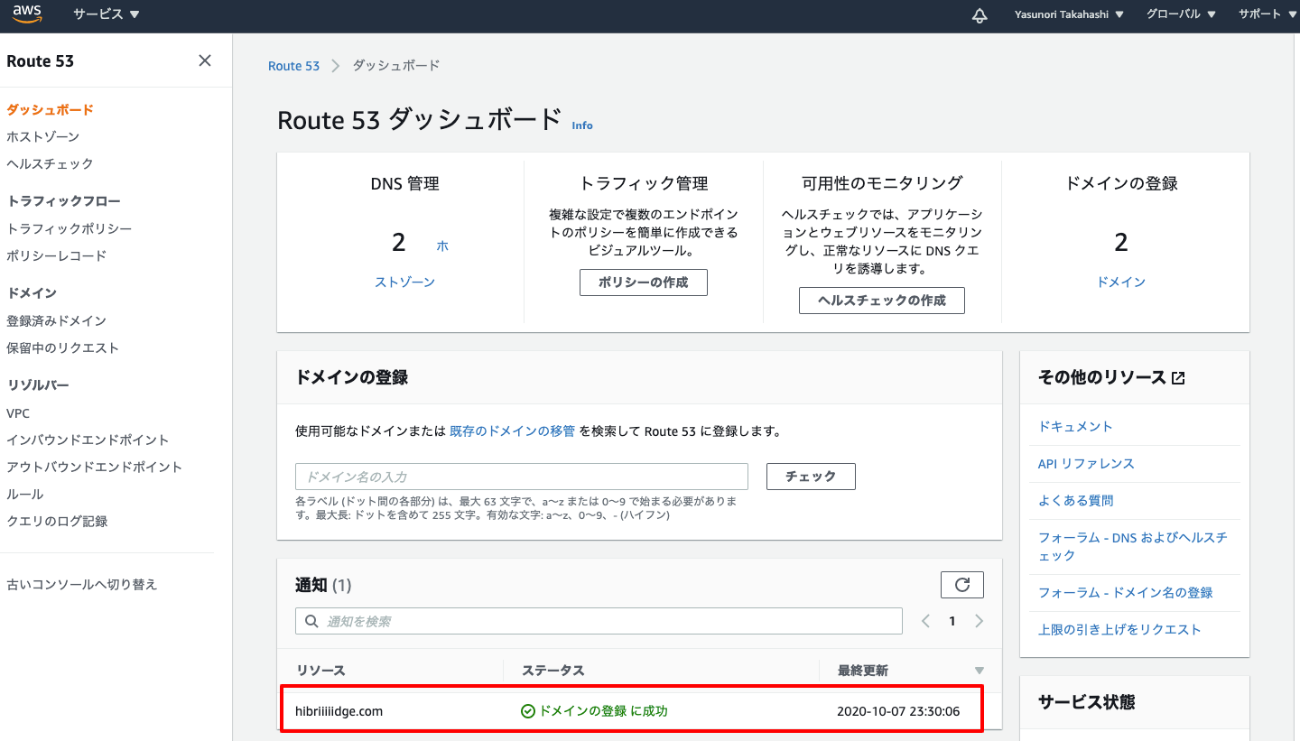The width and height of the screenshot is (1300, 741).
Task: Select ダッシュボード in the sidebar
Action: click(49, 109)
